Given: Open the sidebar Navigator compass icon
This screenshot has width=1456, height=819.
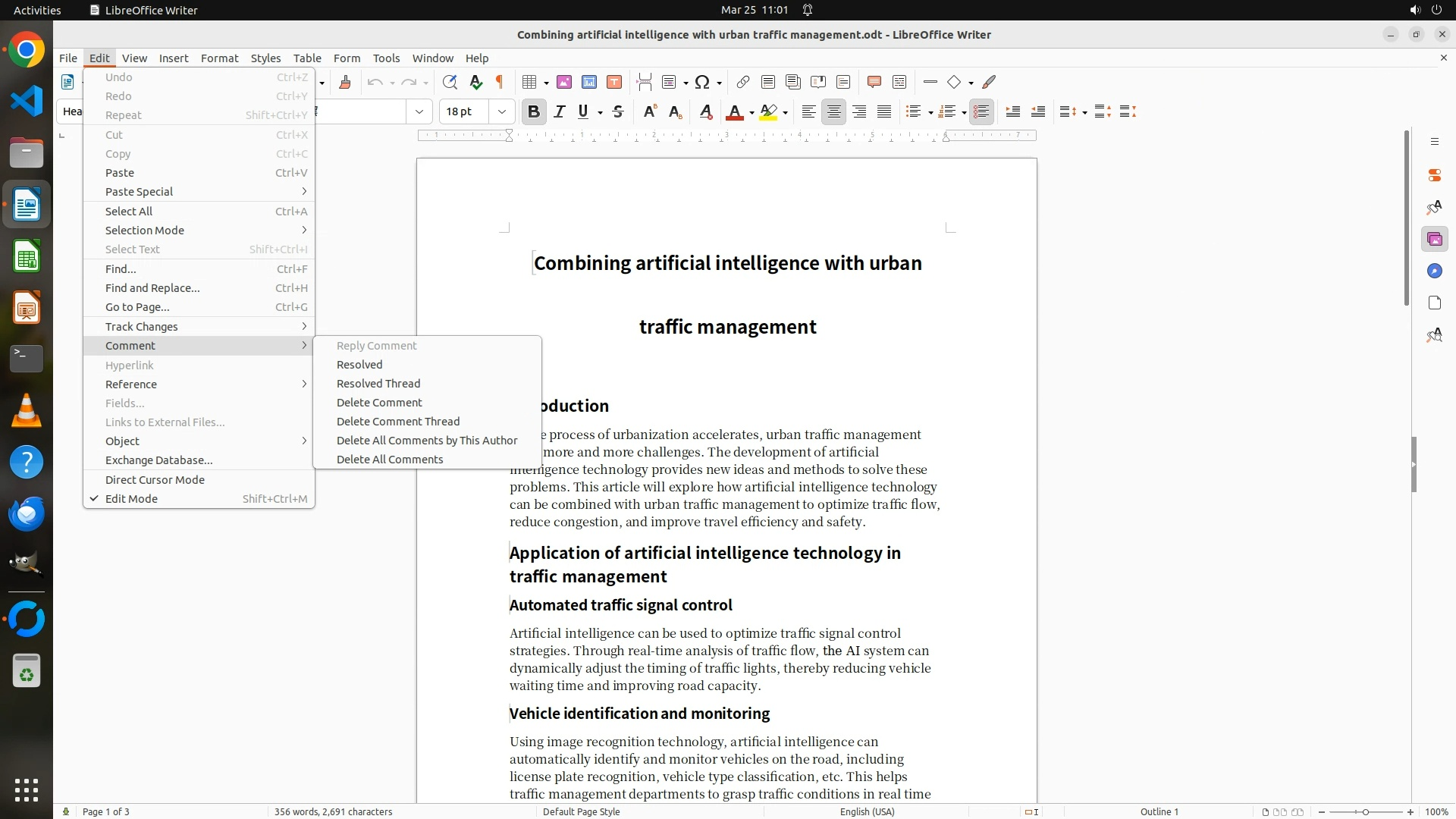Looking at the screenshot, I should pos(1434,271).
